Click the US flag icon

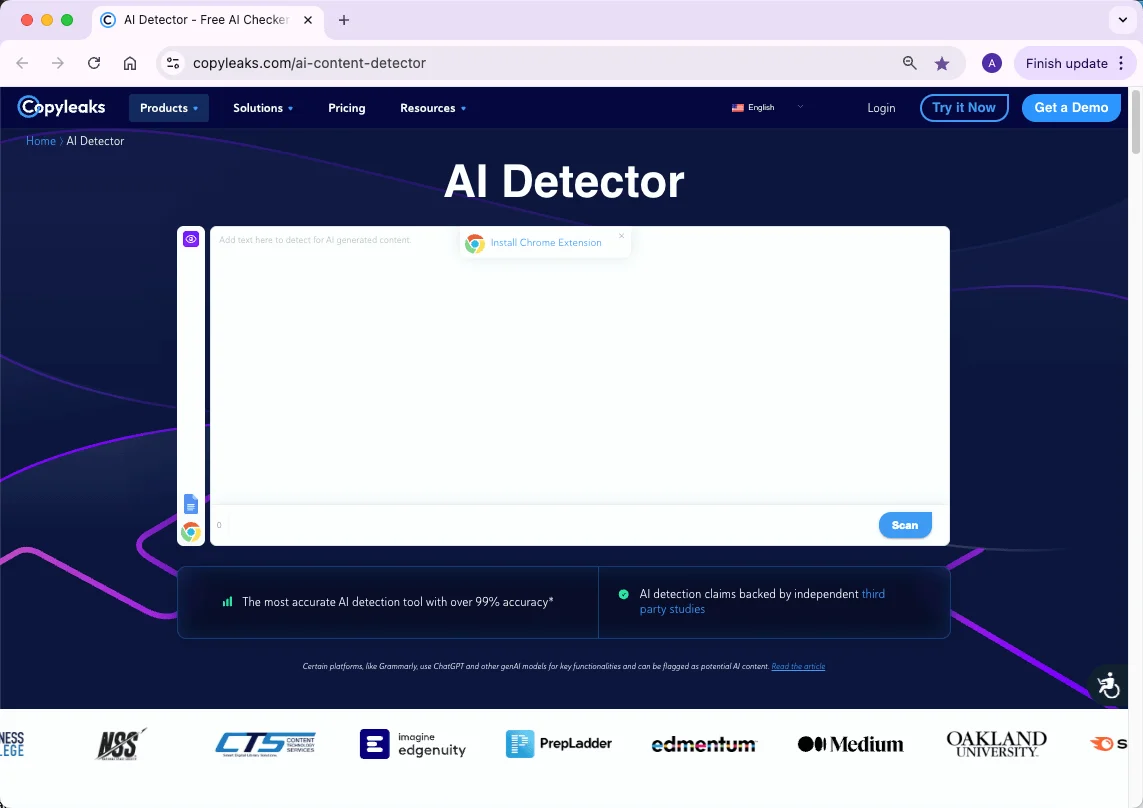(738, 107)
